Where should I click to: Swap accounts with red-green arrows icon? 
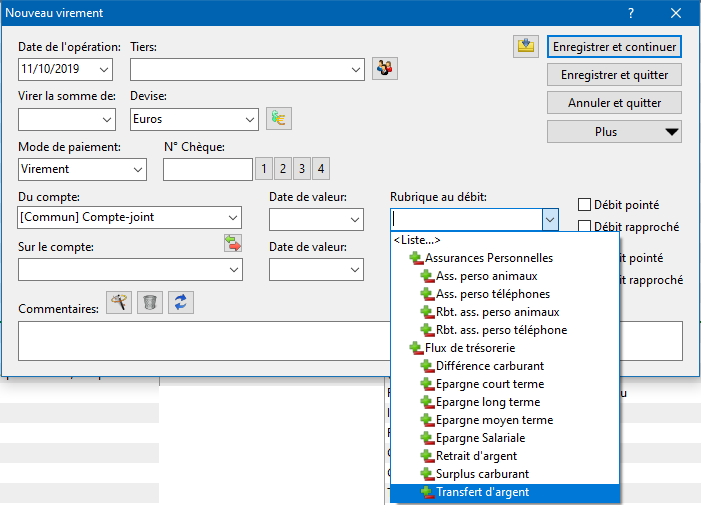[x=233, y=243]
